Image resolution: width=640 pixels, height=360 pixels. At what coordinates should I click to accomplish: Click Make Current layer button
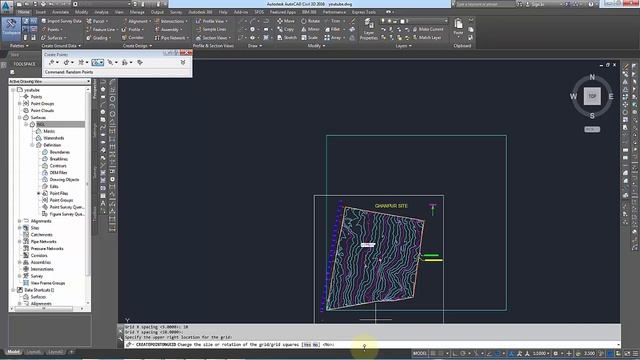[428, 29]
